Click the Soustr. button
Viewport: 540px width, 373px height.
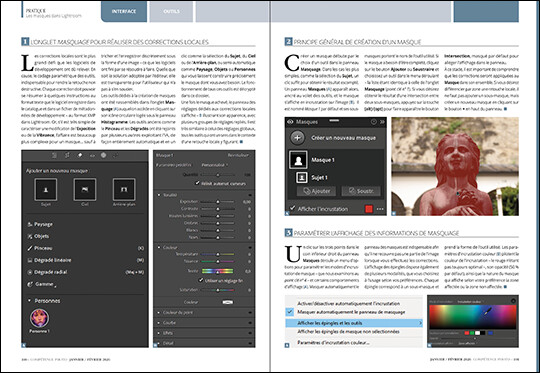[361, 191]
